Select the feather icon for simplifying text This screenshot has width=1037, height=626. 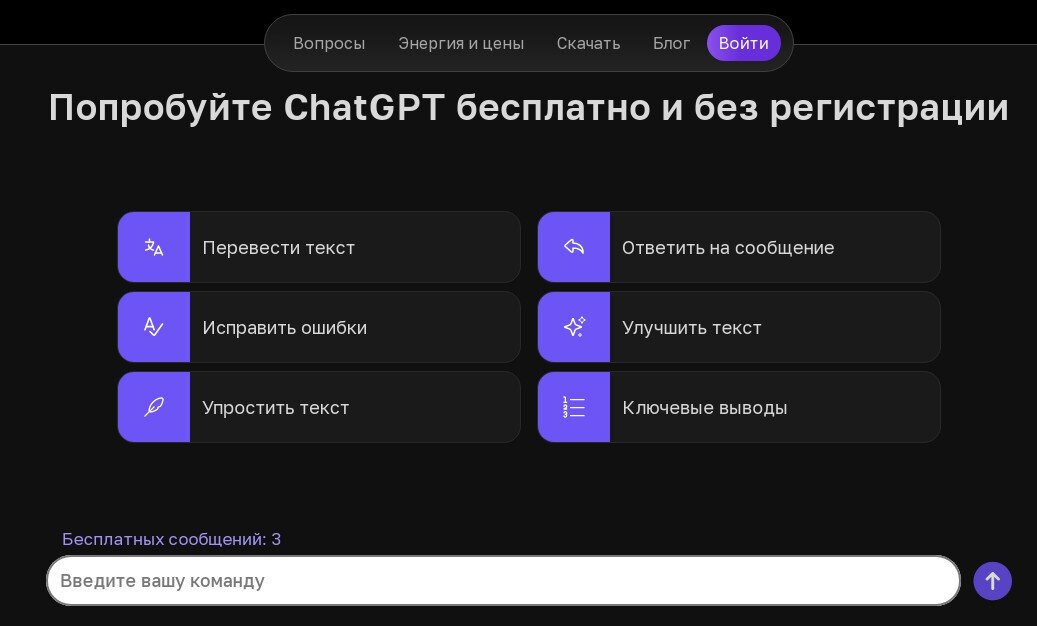153,407
